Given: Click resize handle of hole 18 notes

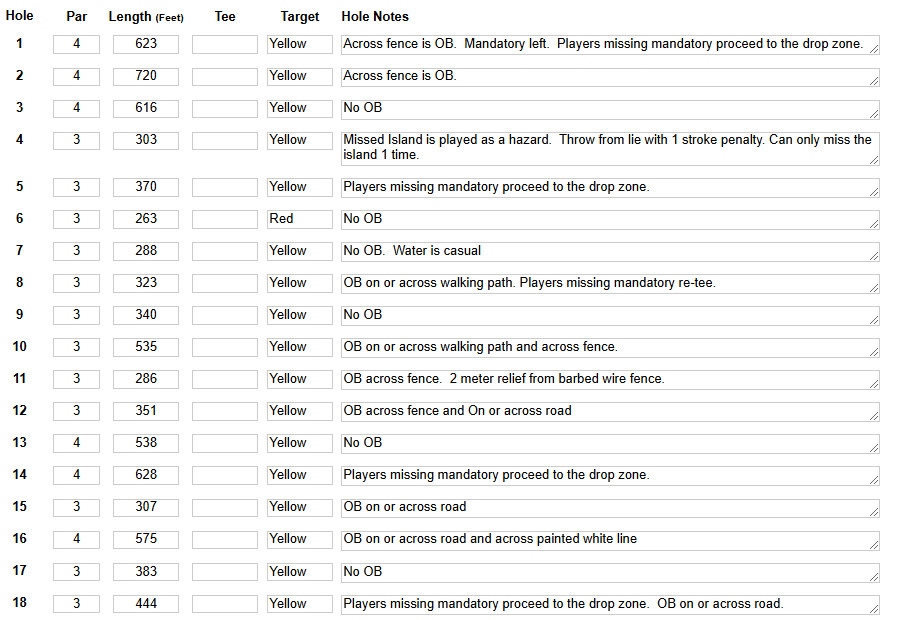Looking at the screenshot, I should (874, 609).
